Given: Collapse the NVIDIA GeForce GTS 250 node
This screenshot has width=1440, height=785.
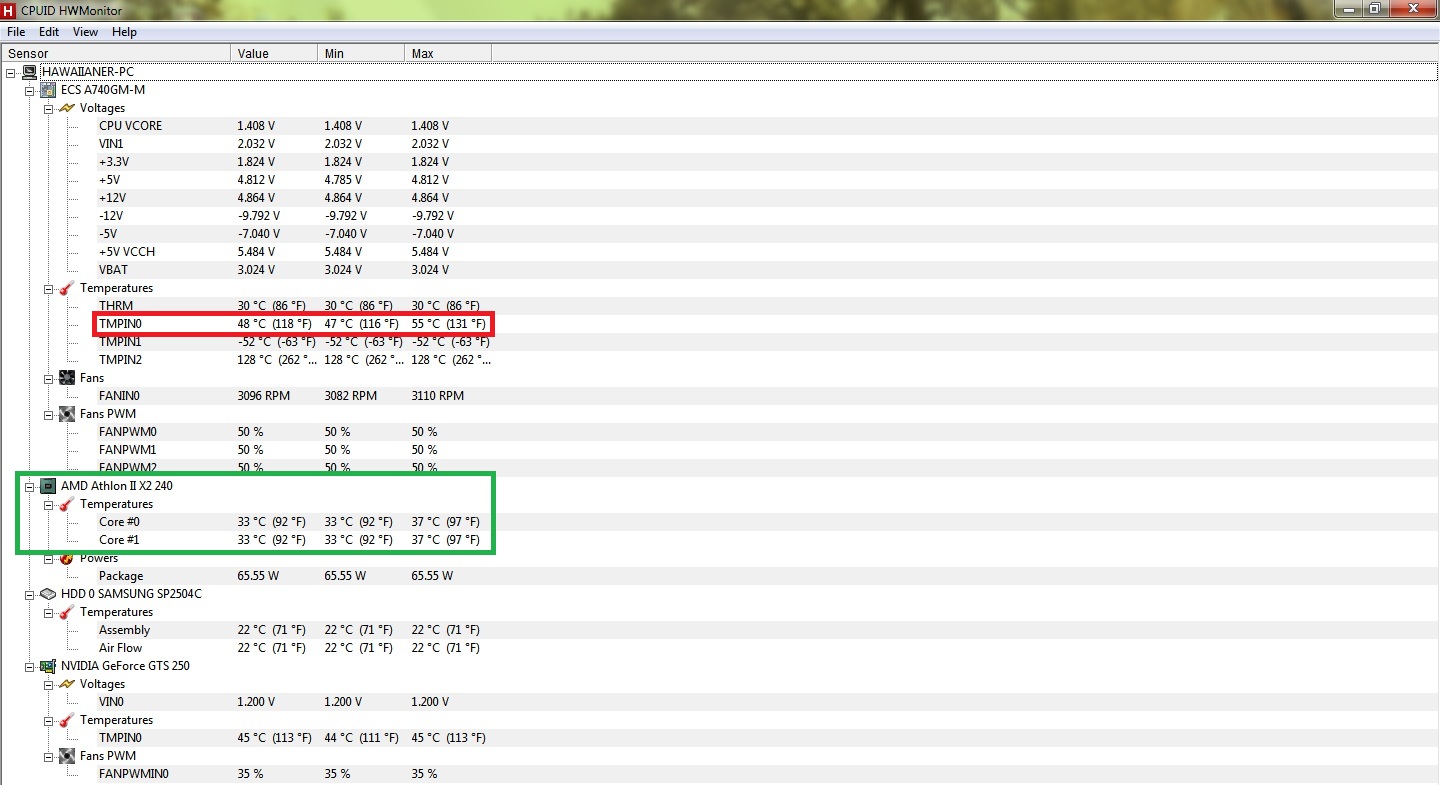Looking at the screenshot, I should coord(29,666).
